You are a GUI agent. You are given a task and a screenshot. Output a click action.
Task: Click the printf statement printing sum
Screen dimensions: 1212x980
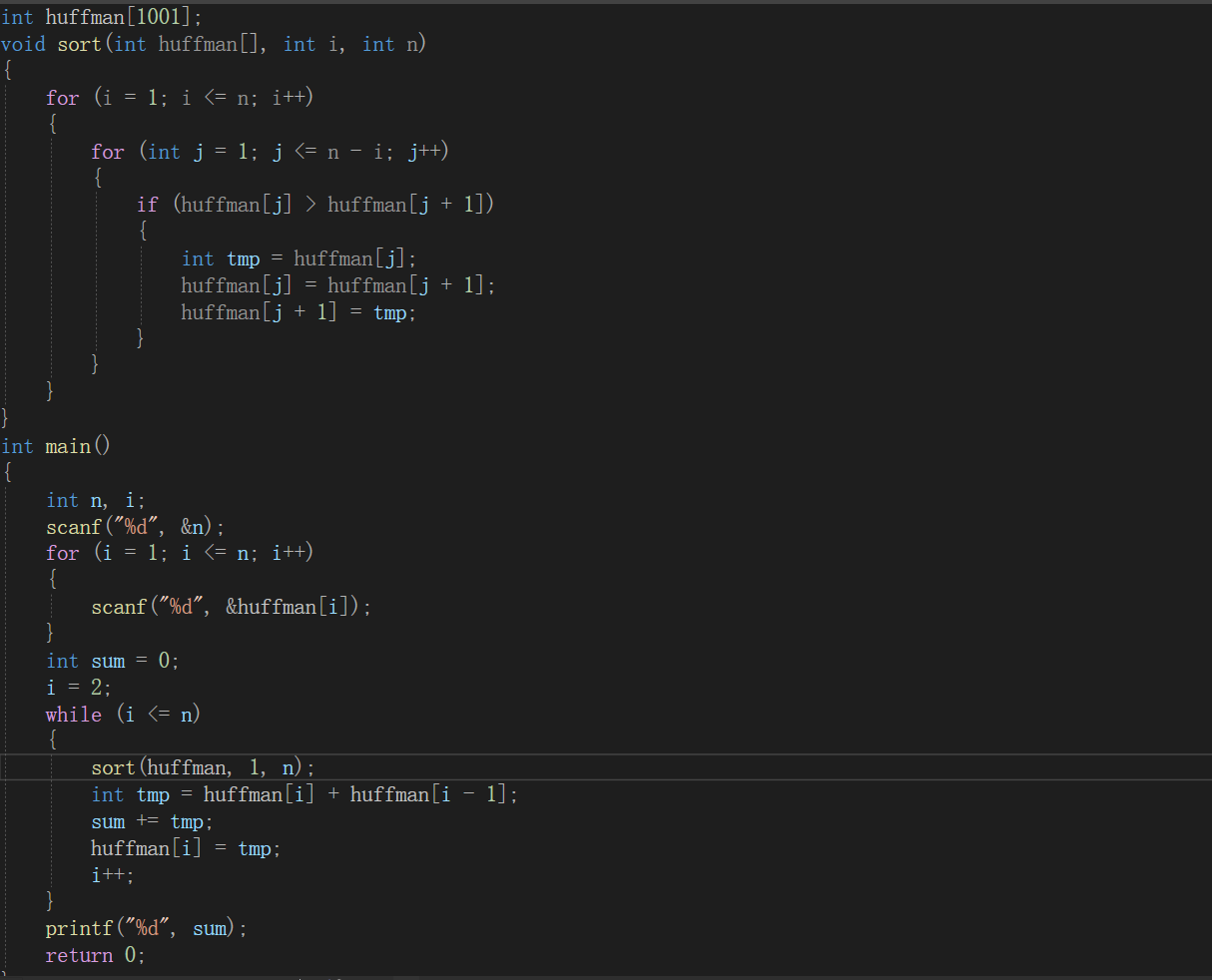pyautogui.click(x=146, y=928)
